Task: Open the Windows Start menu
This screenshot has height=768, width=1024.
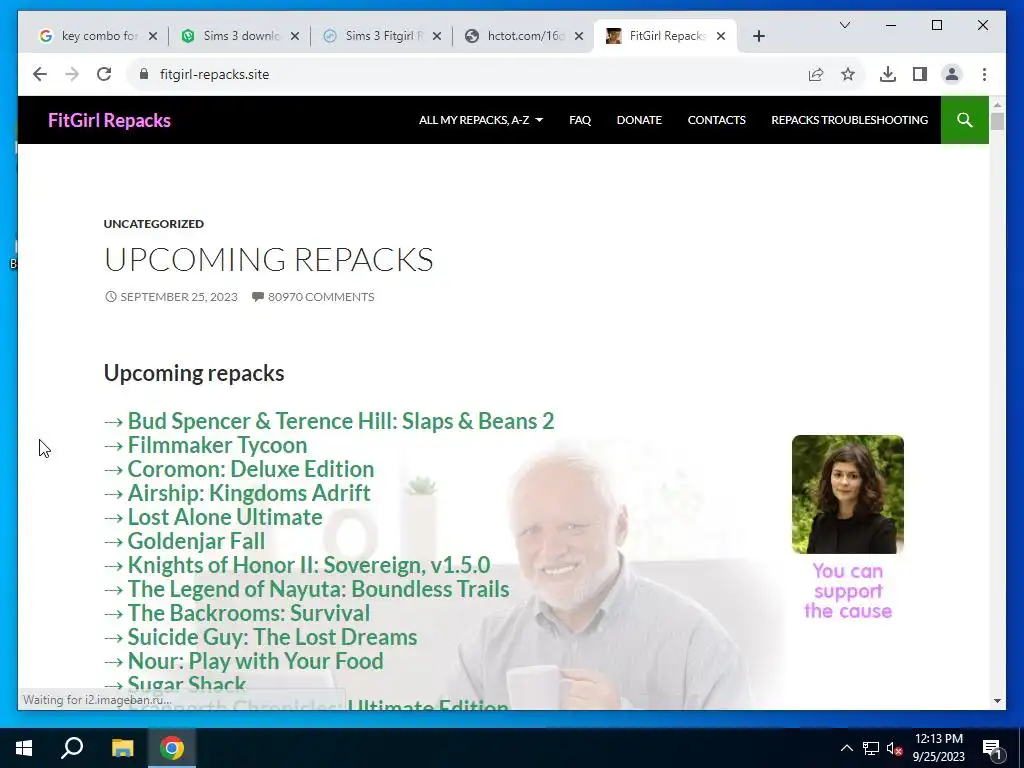Action: 24,748
